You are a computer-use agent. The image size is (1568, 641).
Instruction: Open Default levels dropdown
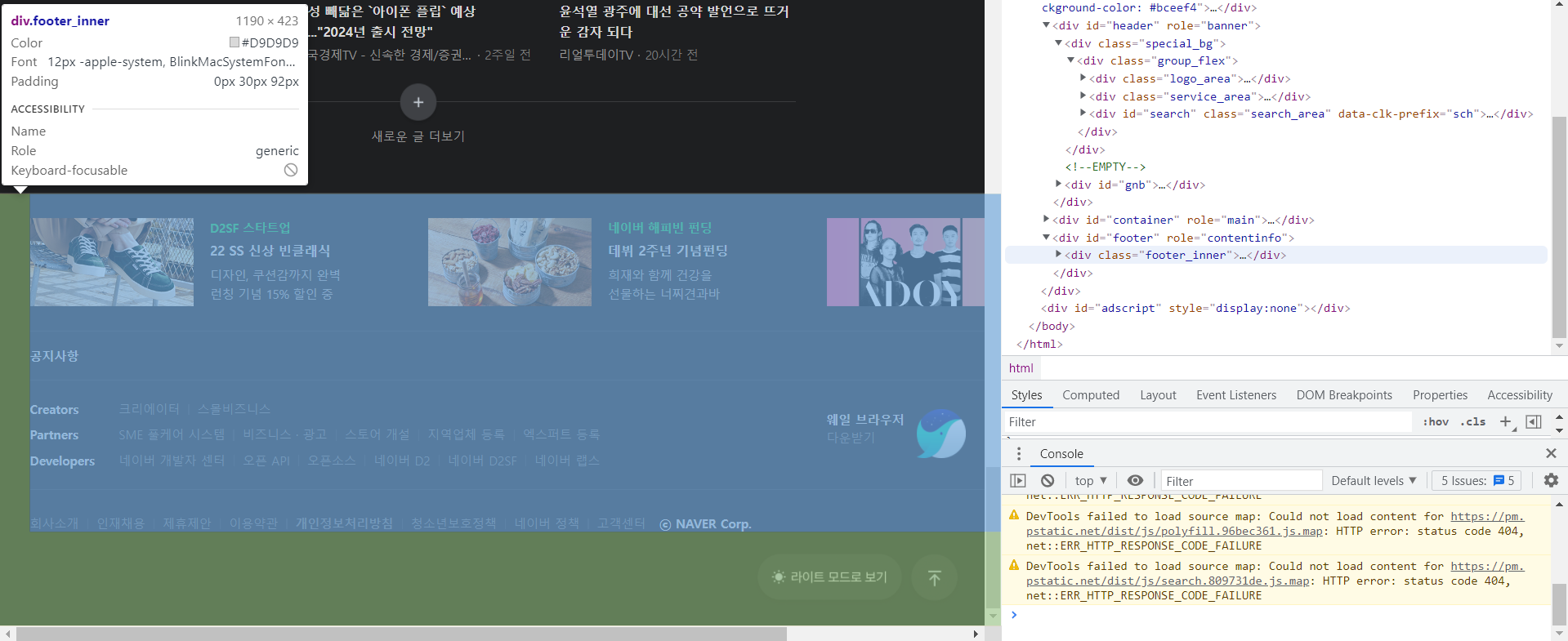pos(1374,481)
